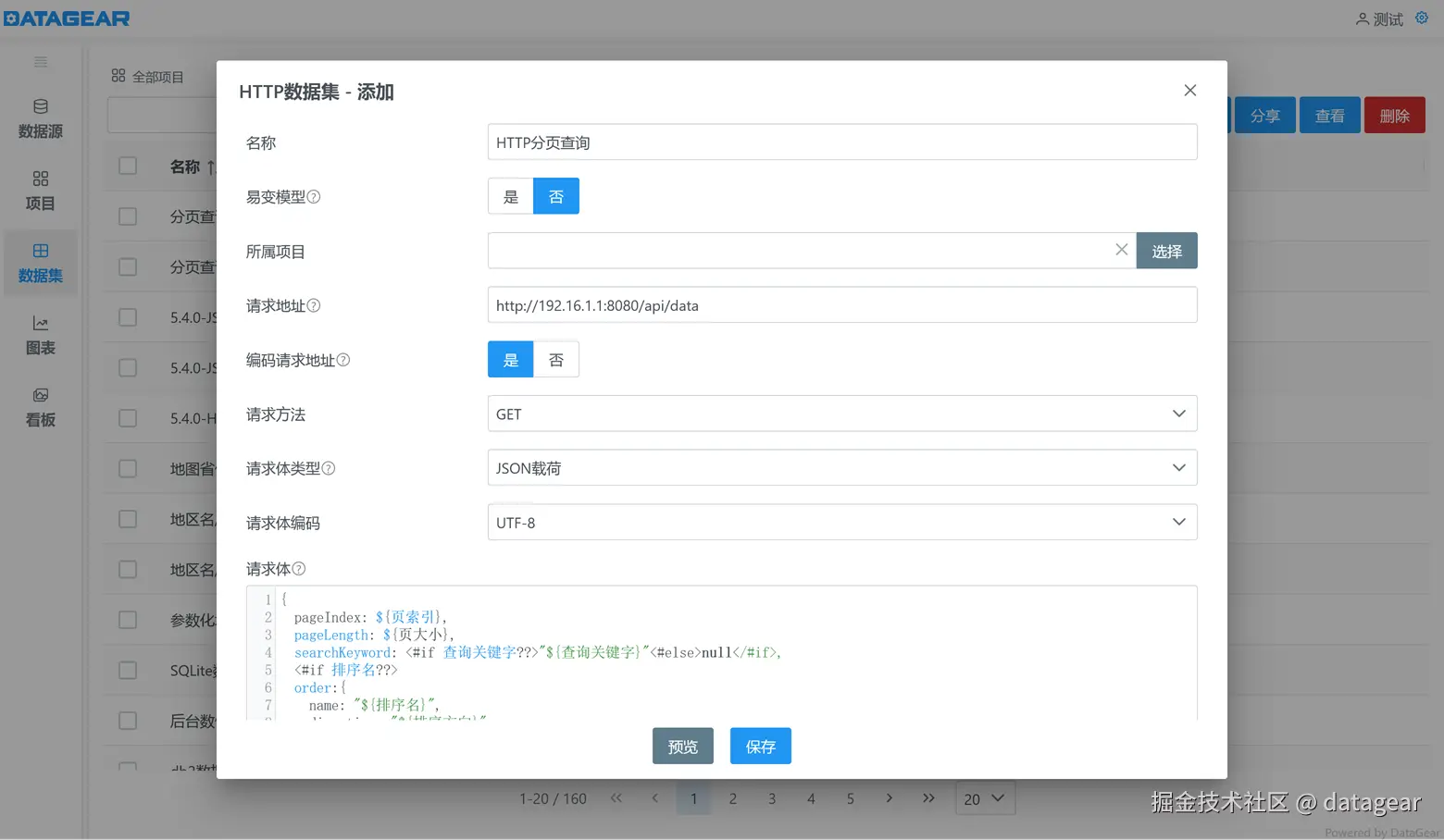Image resolution: width=1444 pixels, height=840 pixels.
Task: Click help icon next to 请求地址
Action: pyautogui.click(x=314, y=305)
